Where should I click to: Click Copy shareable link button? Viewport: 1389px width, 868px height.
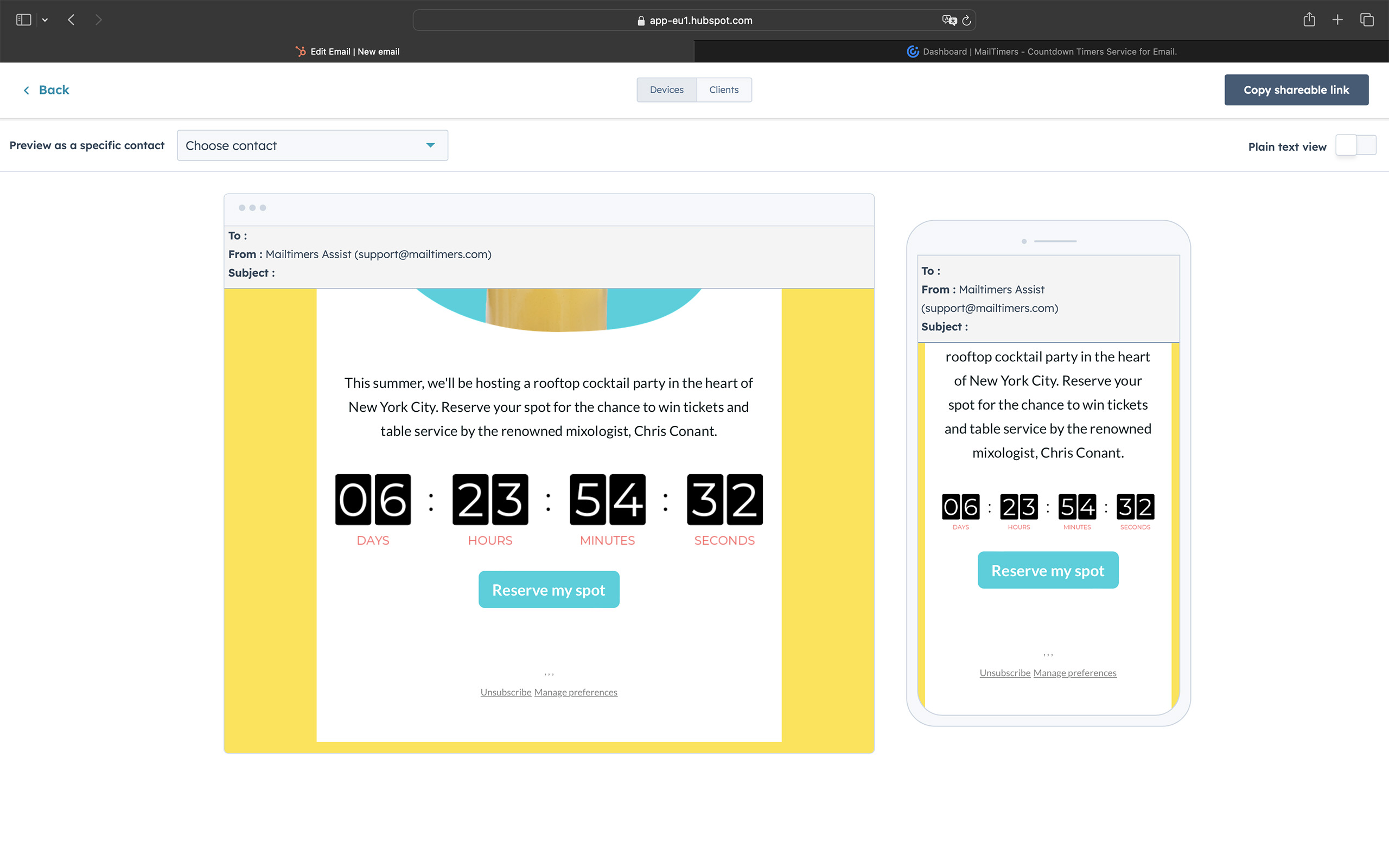coord(1296,90)
